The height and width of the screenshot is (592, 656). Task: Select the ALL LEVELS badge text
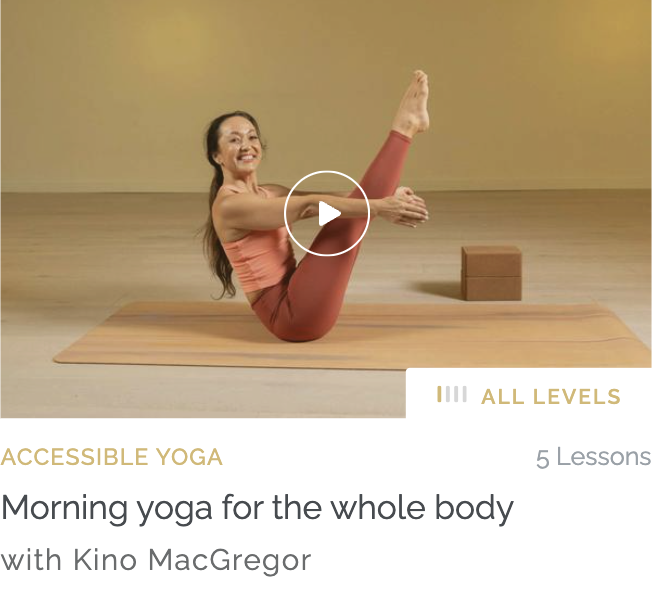pyautogui.click(x=551, y=397)
